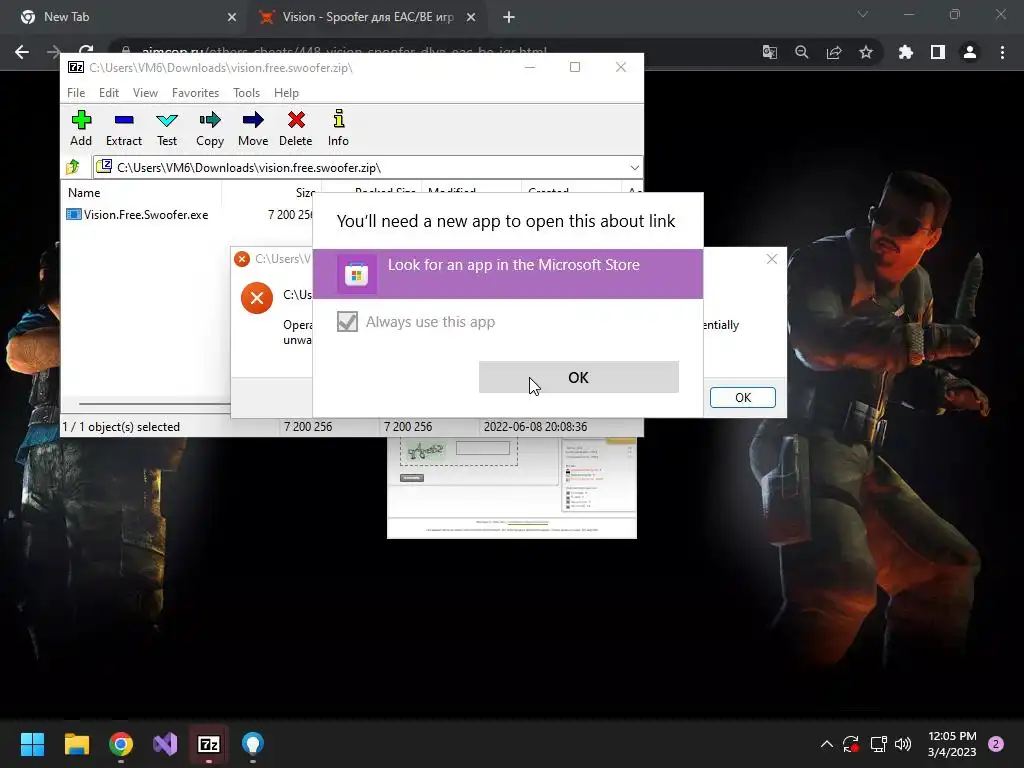The width and height of the screenshot is (1024, 768).
Task: Go up one folder level in 7-Zip
Action: click(73, 168)
